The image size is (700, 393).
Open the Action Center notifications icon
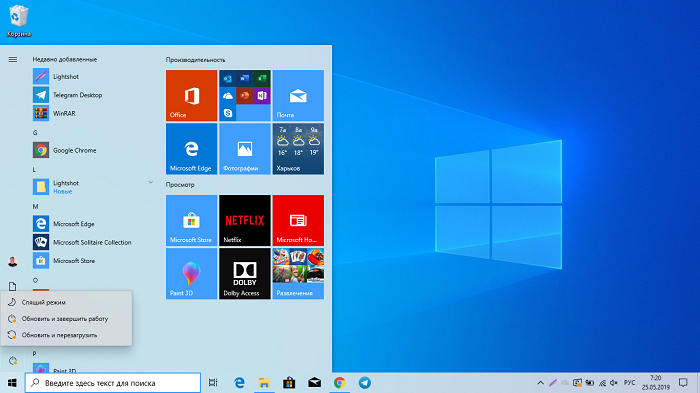[x=683, y=383]
